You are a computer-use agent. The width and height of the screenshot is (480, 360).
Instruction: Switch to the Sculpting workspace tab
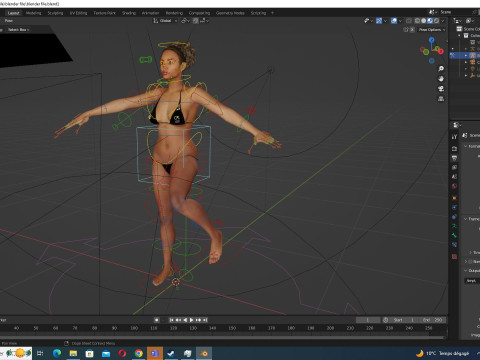[x=55, y=13]
